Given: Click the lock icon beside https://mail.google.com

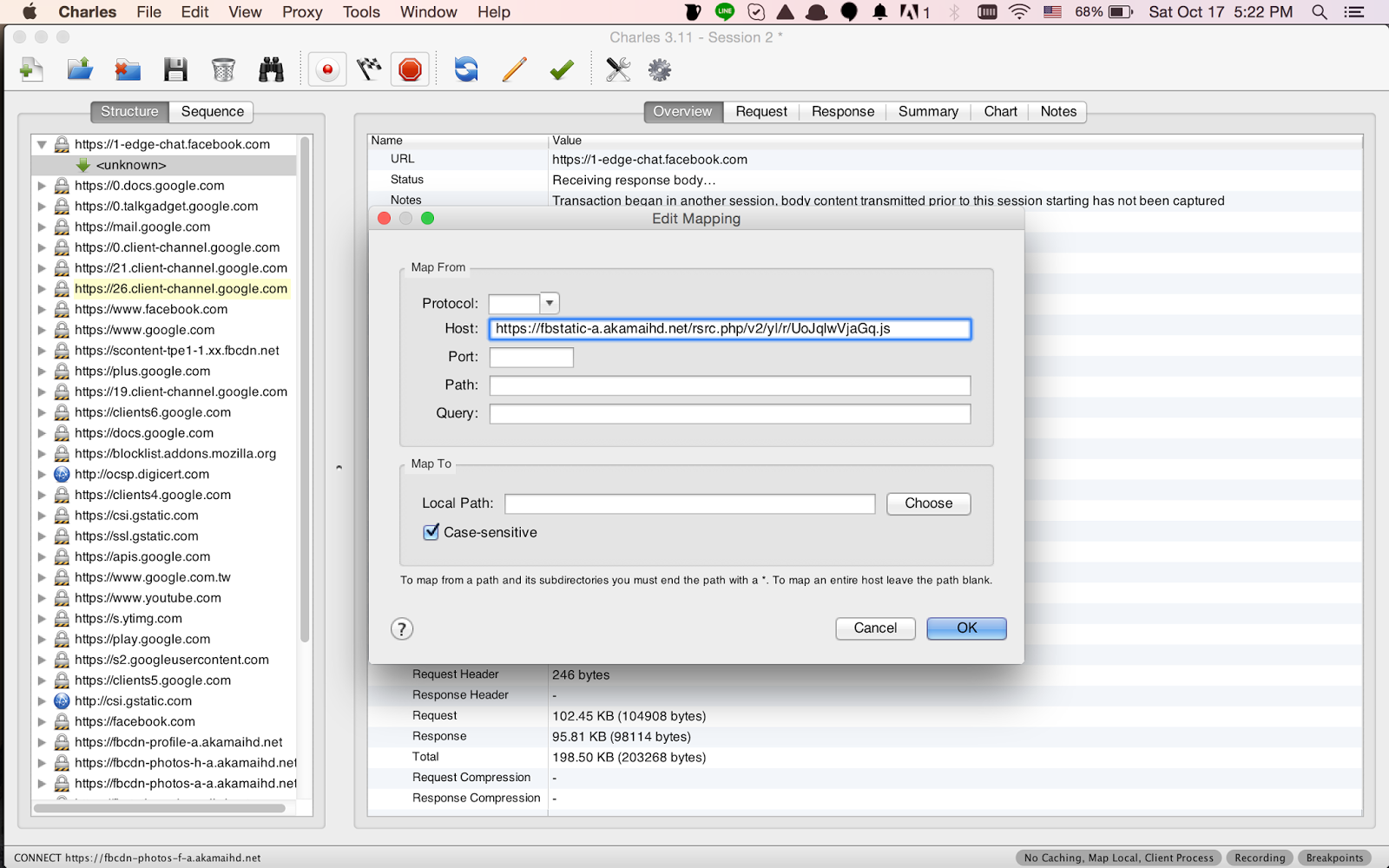Looking at the screenshot, I should 62,227.
